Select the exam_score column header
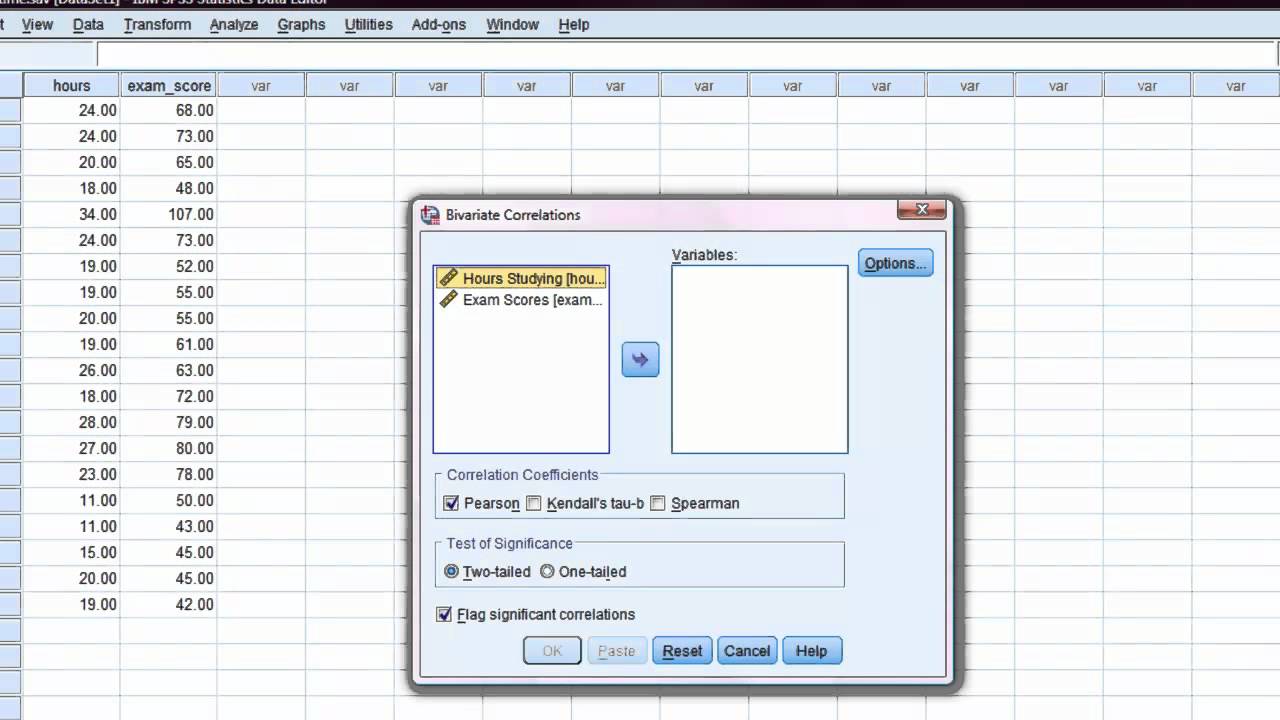 pyautogui.click(x=169, y=86)
